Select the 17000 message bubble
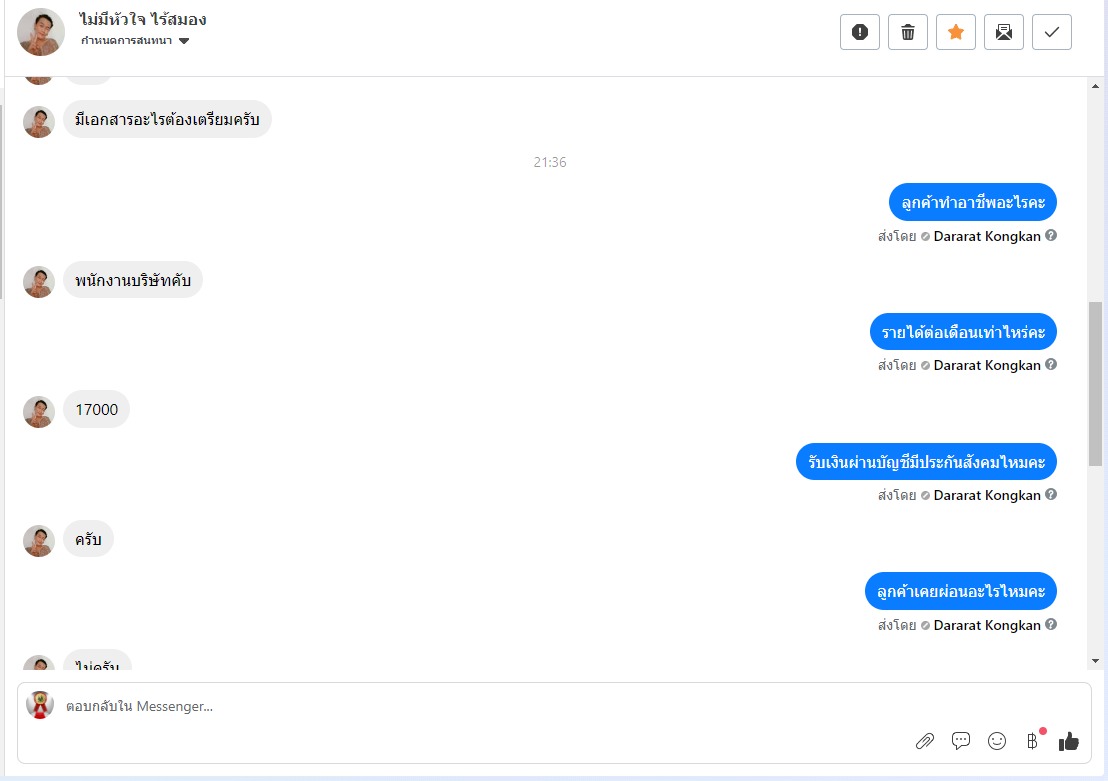 [x=97, y=409]
